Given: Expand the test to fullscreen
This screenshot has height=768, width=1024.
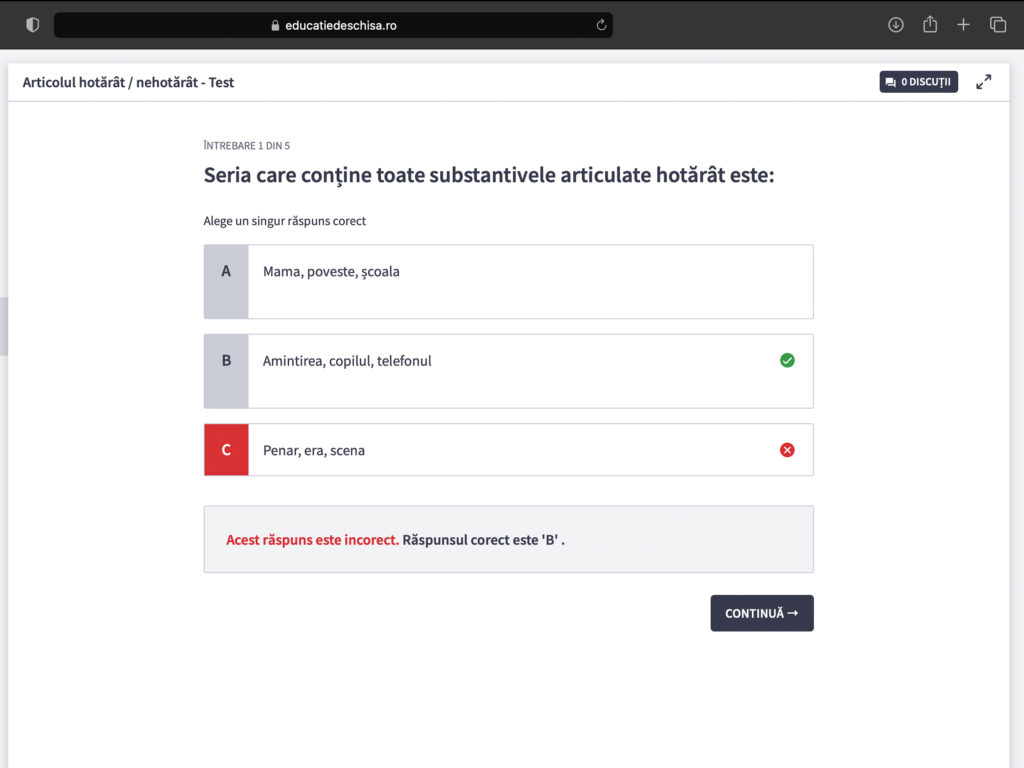Looking at the screenshot, I should coord(984,82).
